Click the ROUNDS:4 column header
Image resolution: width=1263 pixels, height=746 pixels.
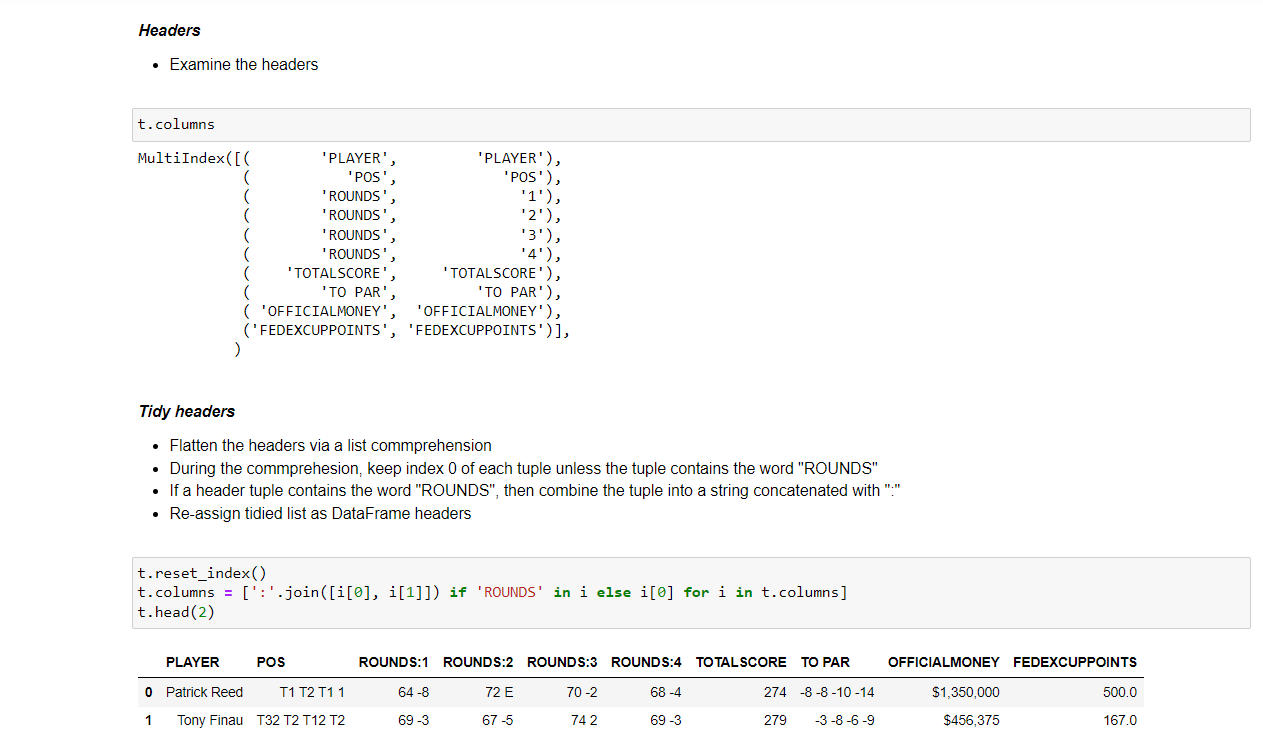point(646,662)
